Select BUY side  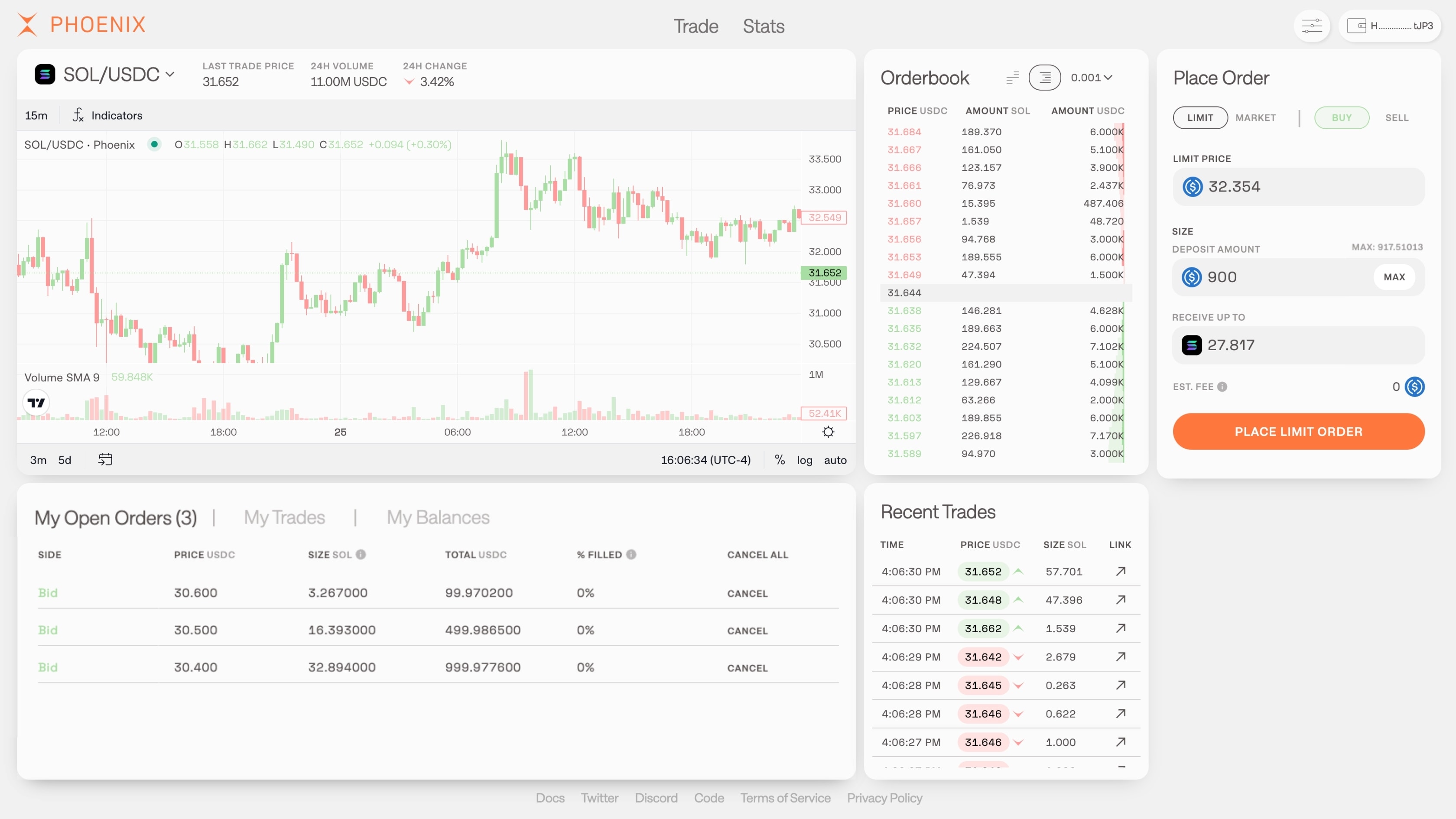point(1342,117)
